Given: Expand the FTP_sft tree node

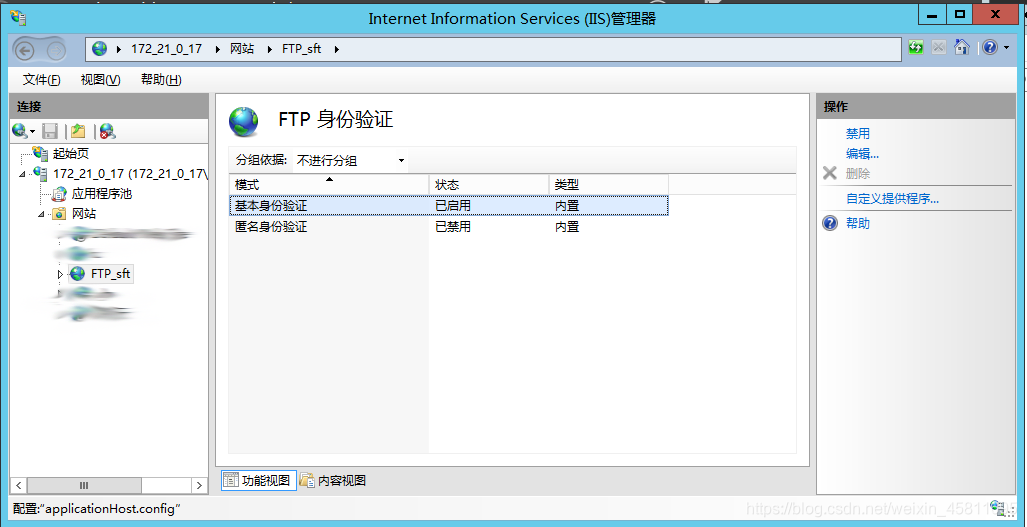Looking at the screenshot, I should click(x=60, y=274).
